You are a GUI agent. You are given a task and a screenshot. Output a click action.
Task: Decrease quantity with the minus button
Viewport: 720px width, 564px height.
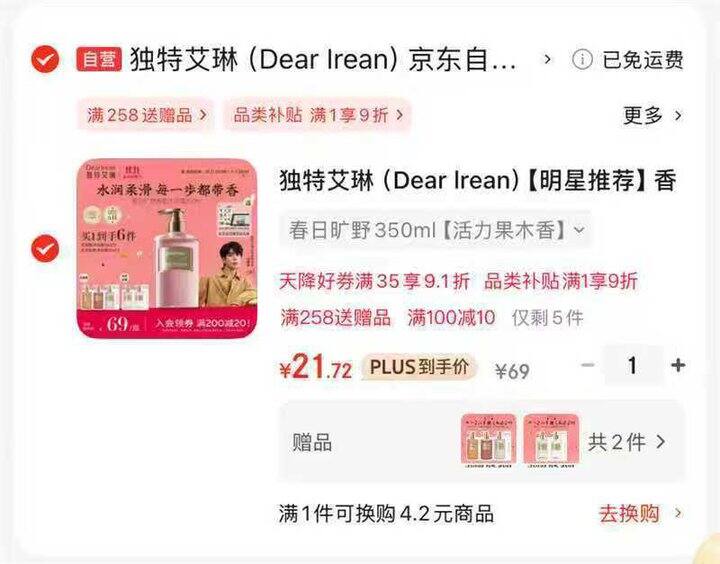tap(588, 366)
